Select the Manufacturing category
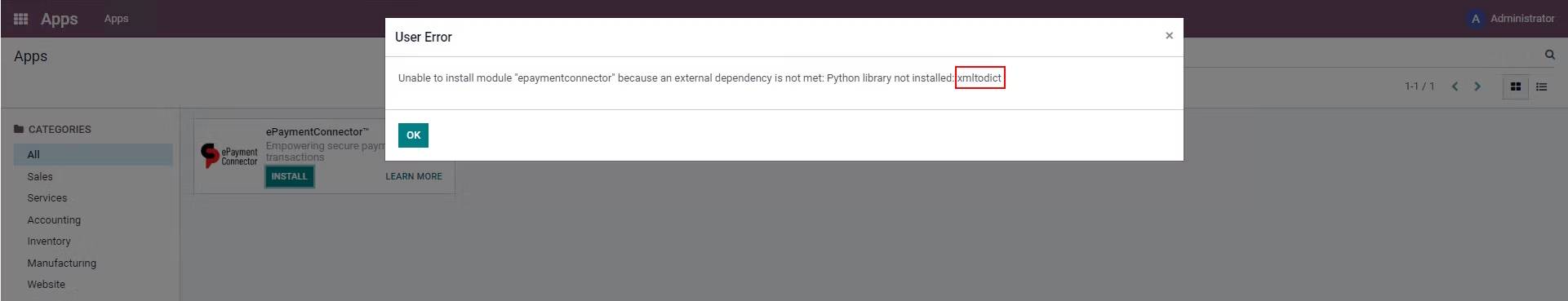The image size is (1568, 301). (62, 263)
